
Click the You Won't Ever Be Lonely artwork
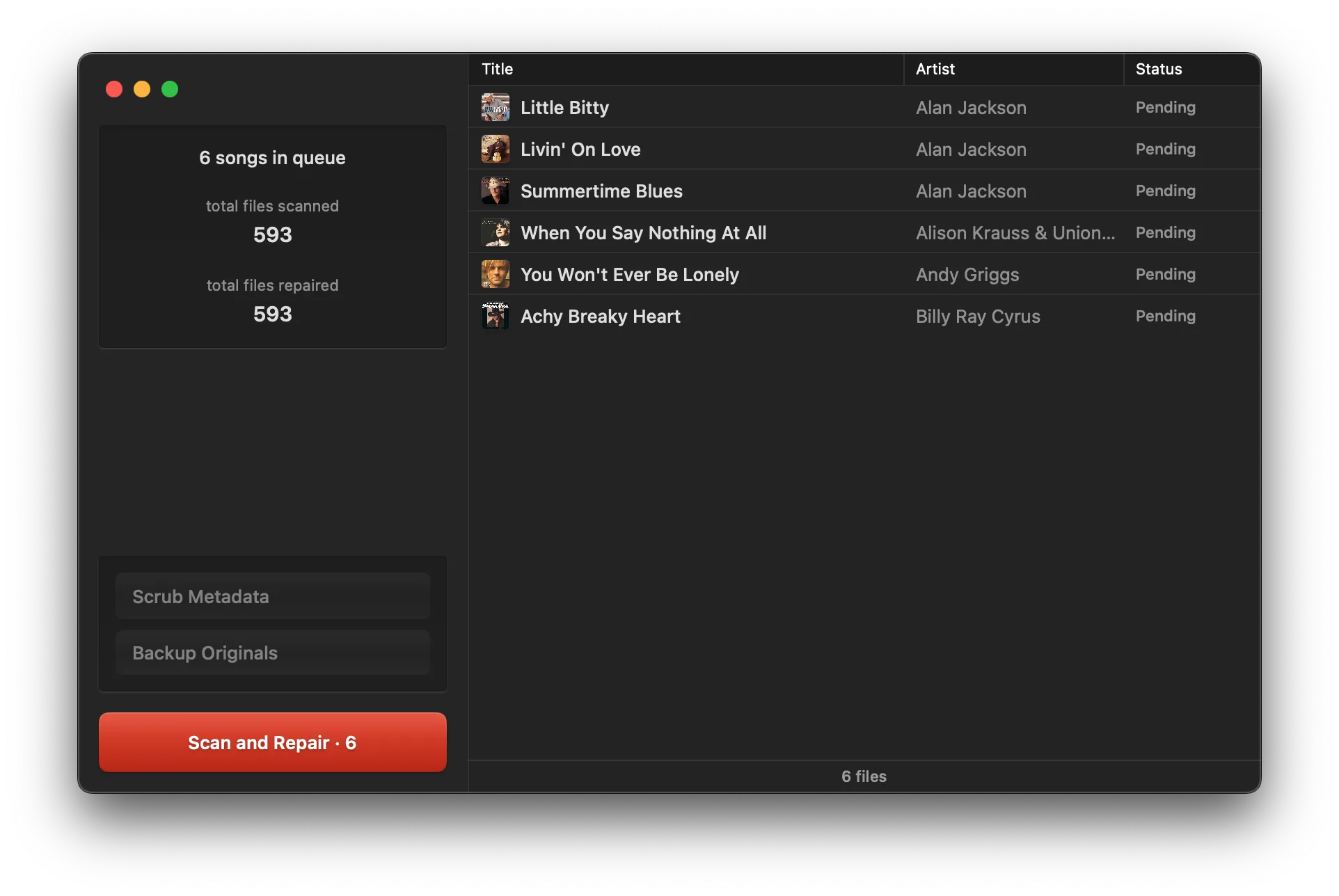[495, 274]
